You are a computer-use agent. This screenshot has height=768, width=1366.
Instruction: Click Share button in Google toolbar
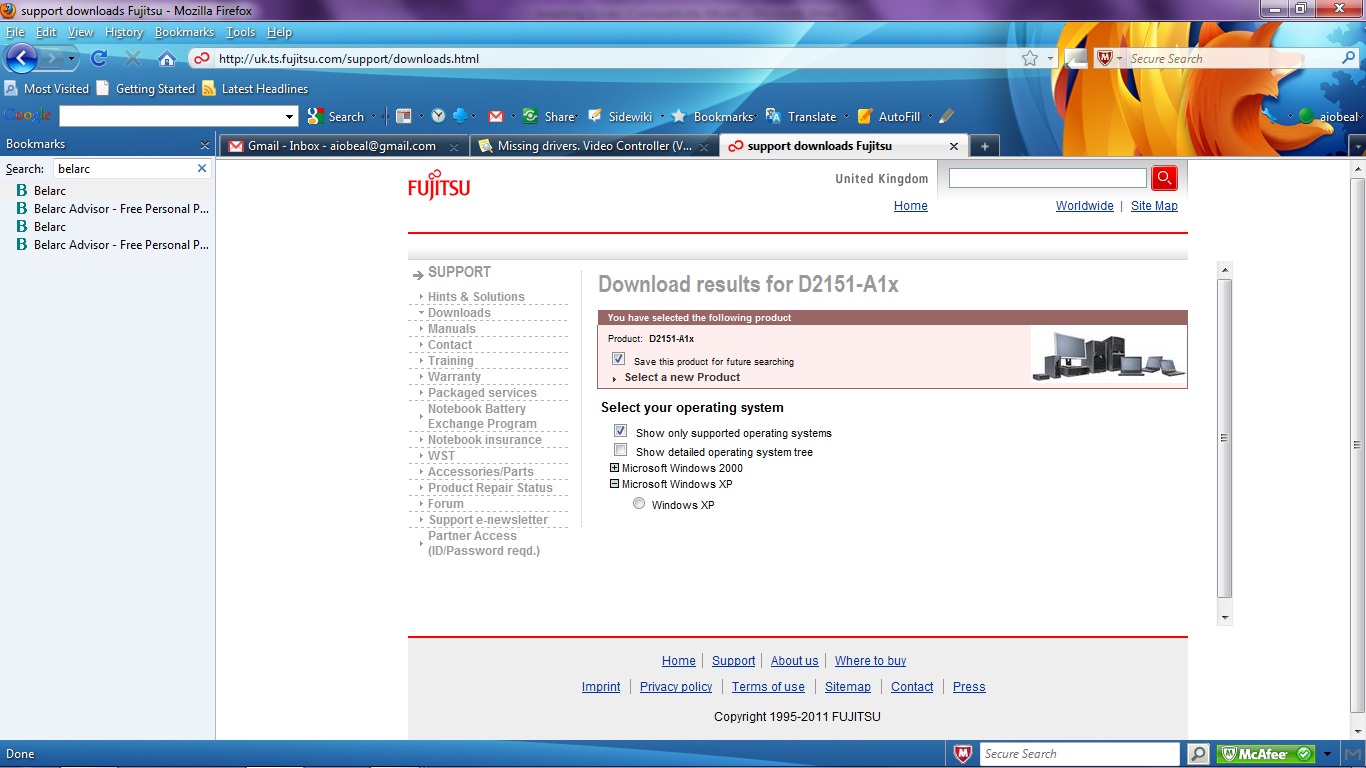pos(548,116)
